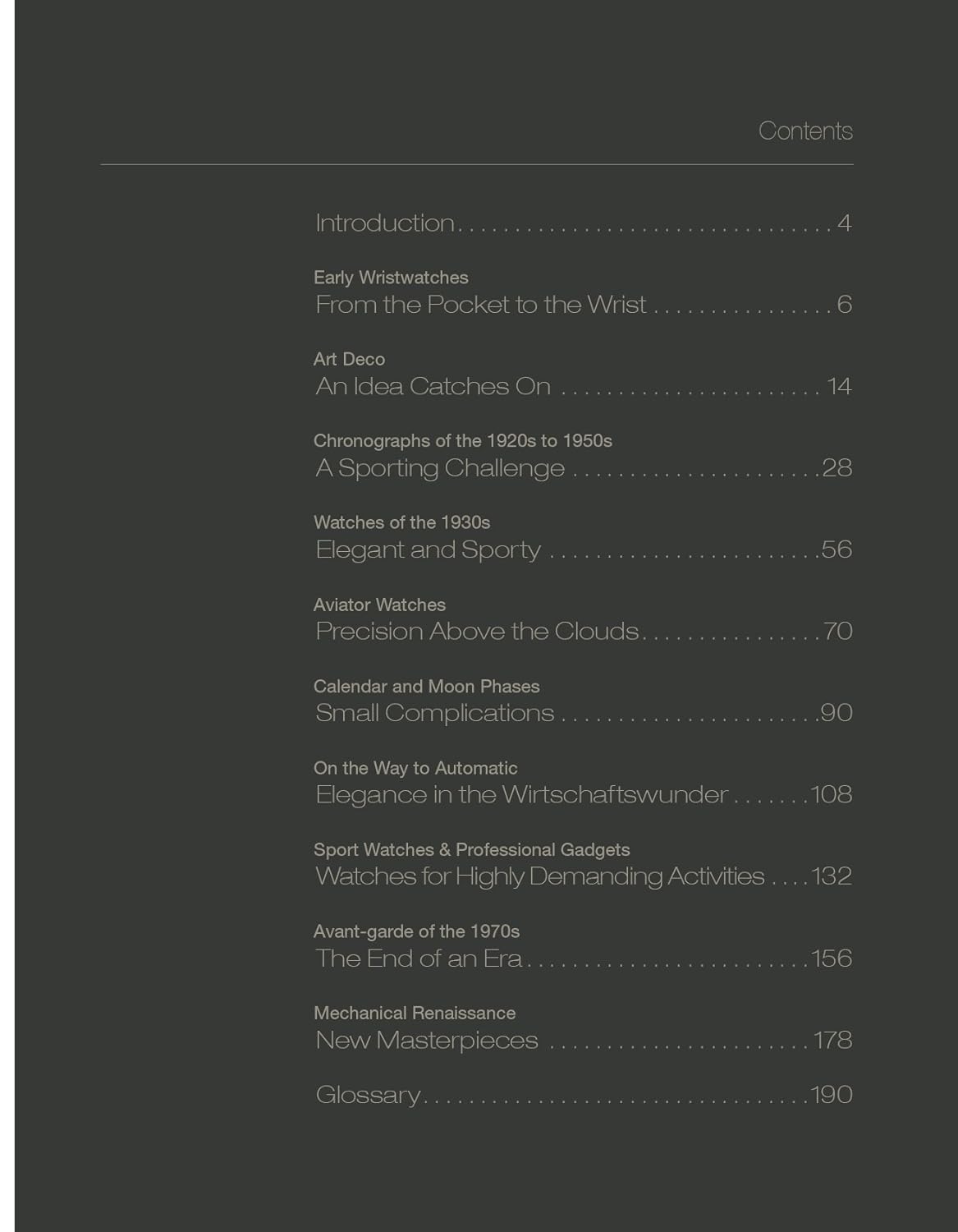Click page number 178
The width and height of the screenshot is (958, 1232).
coord(832,1041)
